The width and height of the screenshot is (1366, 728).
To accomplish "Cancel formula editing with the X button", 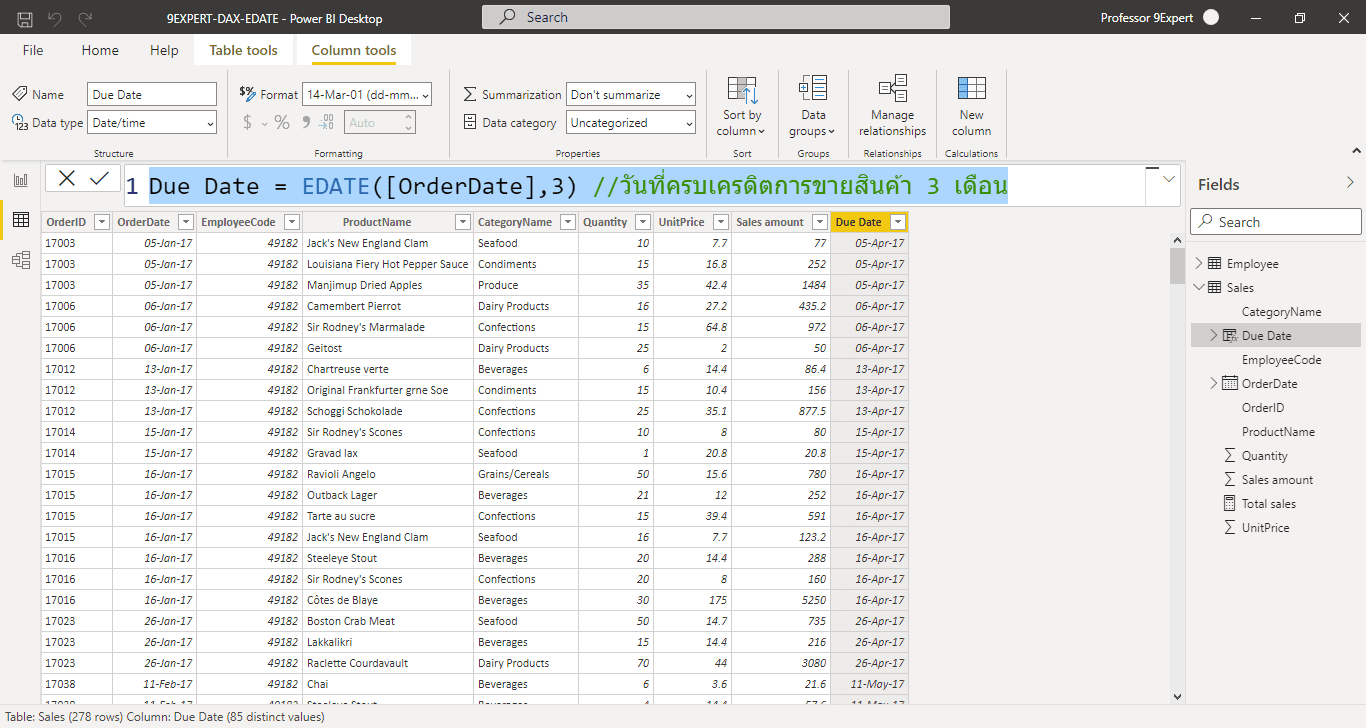I will [65, 178].
